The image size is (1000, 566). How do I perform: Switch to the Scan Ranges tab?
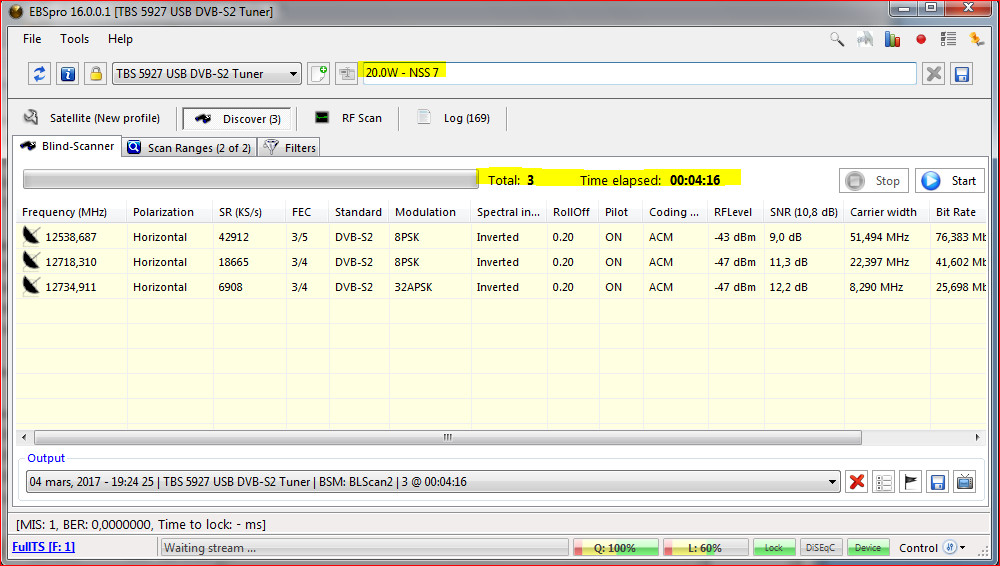(190, 147)
